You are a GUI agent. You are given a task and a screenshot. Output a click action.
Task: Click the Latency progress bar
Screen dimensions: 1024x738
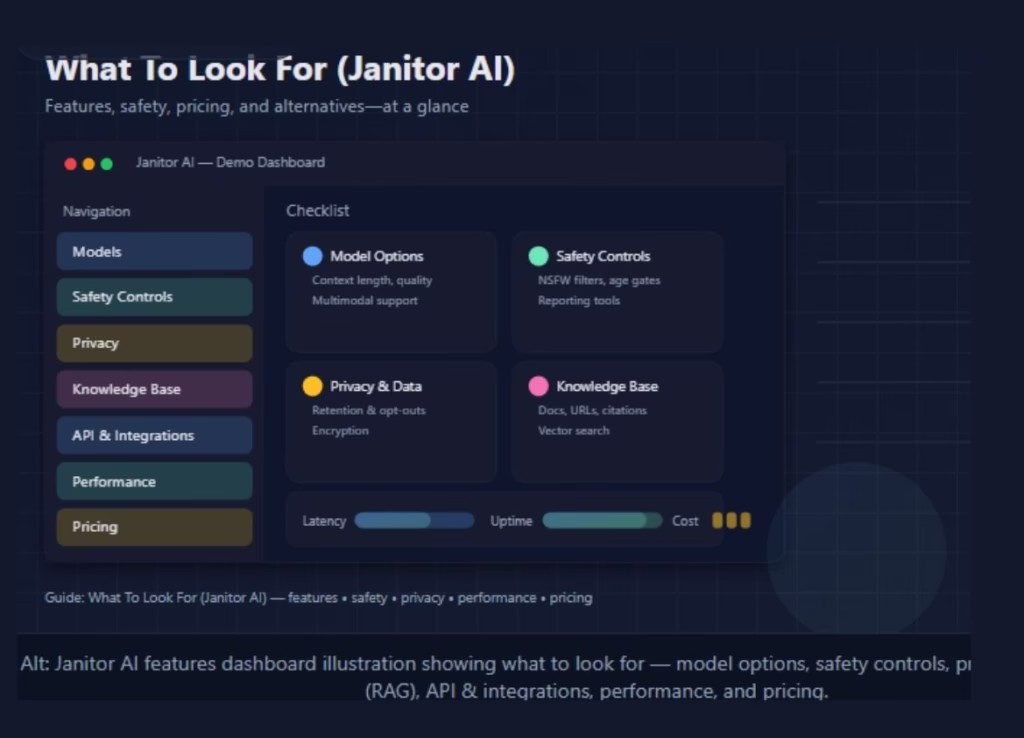[x=414, y=521]
